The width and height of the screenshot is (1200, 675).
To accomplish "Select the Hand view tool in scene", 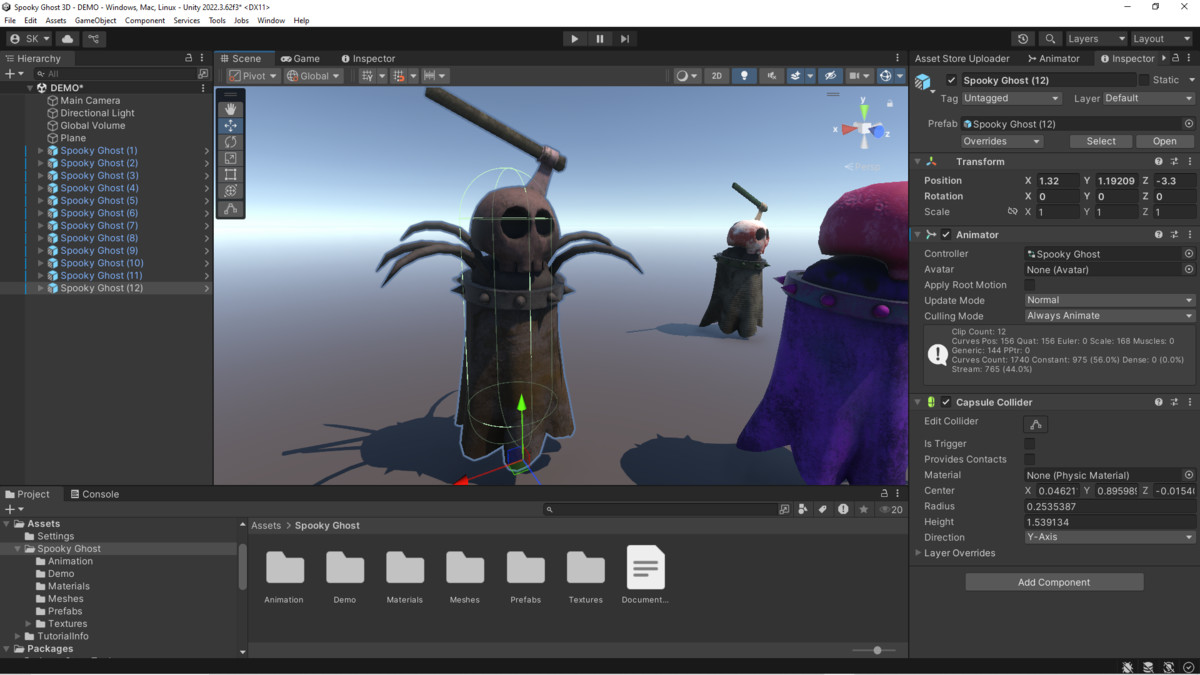I will [231, 109].
